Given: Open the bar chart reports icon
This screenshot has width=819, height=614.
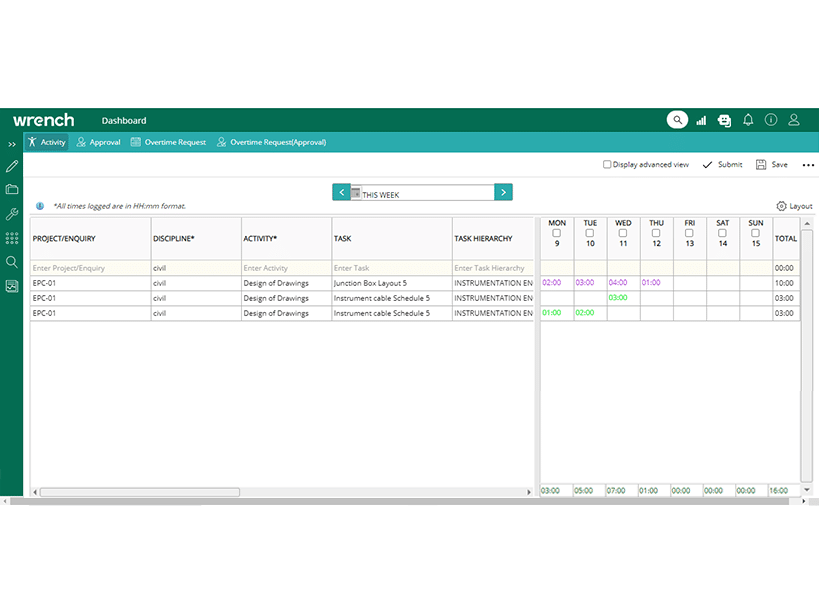Looking at the screenshot, I should (701, 121).
